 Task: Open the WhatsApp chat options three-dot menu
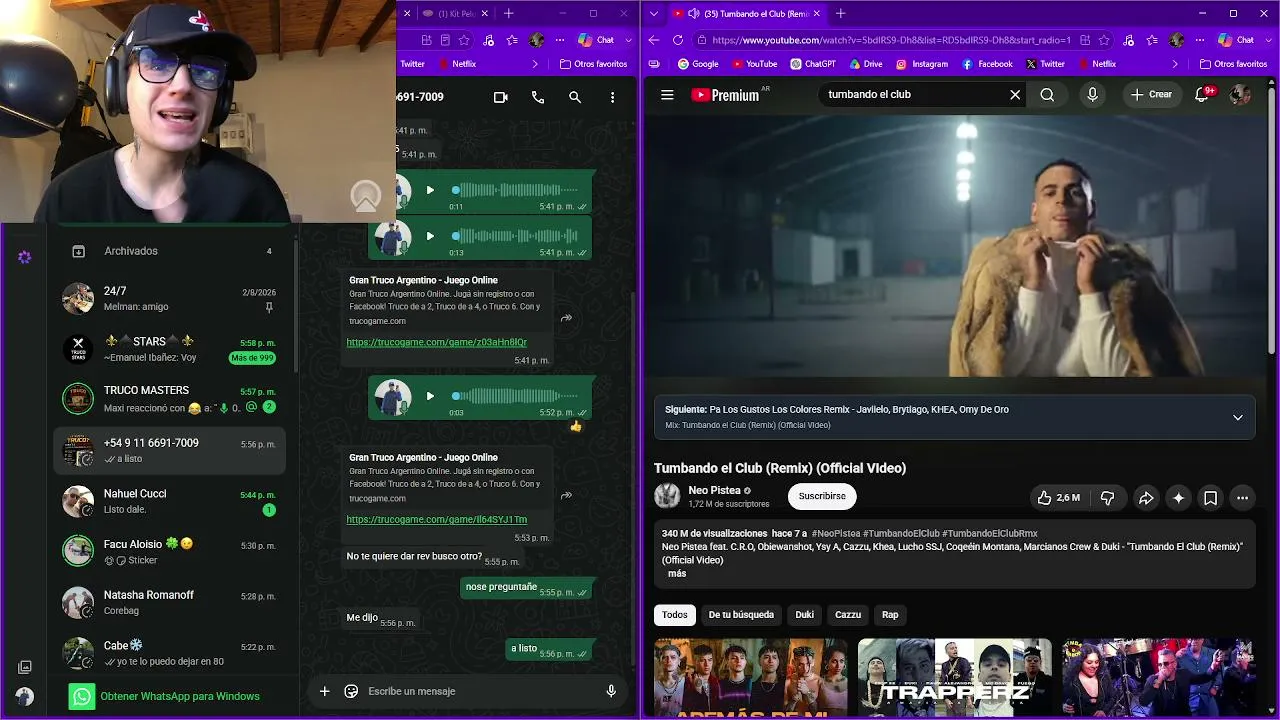click(612, 97)
